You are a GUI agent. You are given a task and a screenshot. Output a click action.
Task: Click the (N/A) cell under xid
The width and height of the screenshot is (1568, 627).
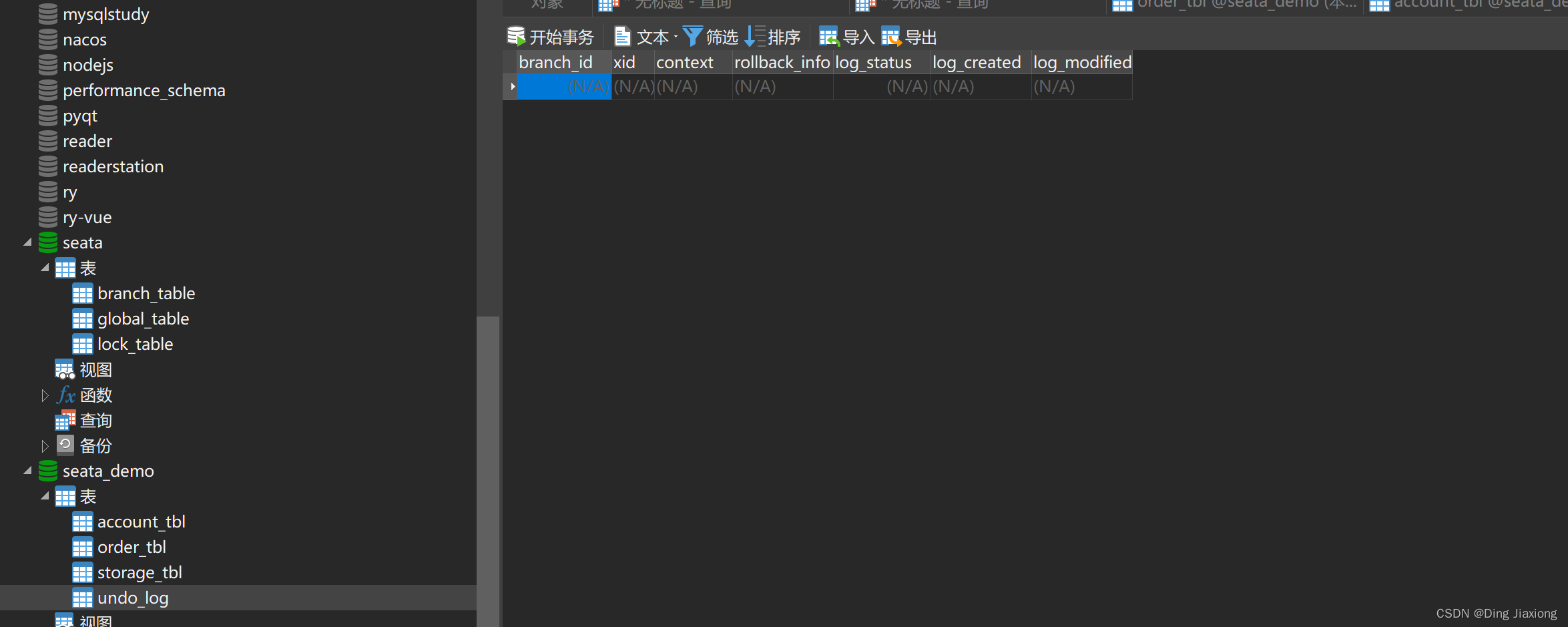(x=633, y=87)
